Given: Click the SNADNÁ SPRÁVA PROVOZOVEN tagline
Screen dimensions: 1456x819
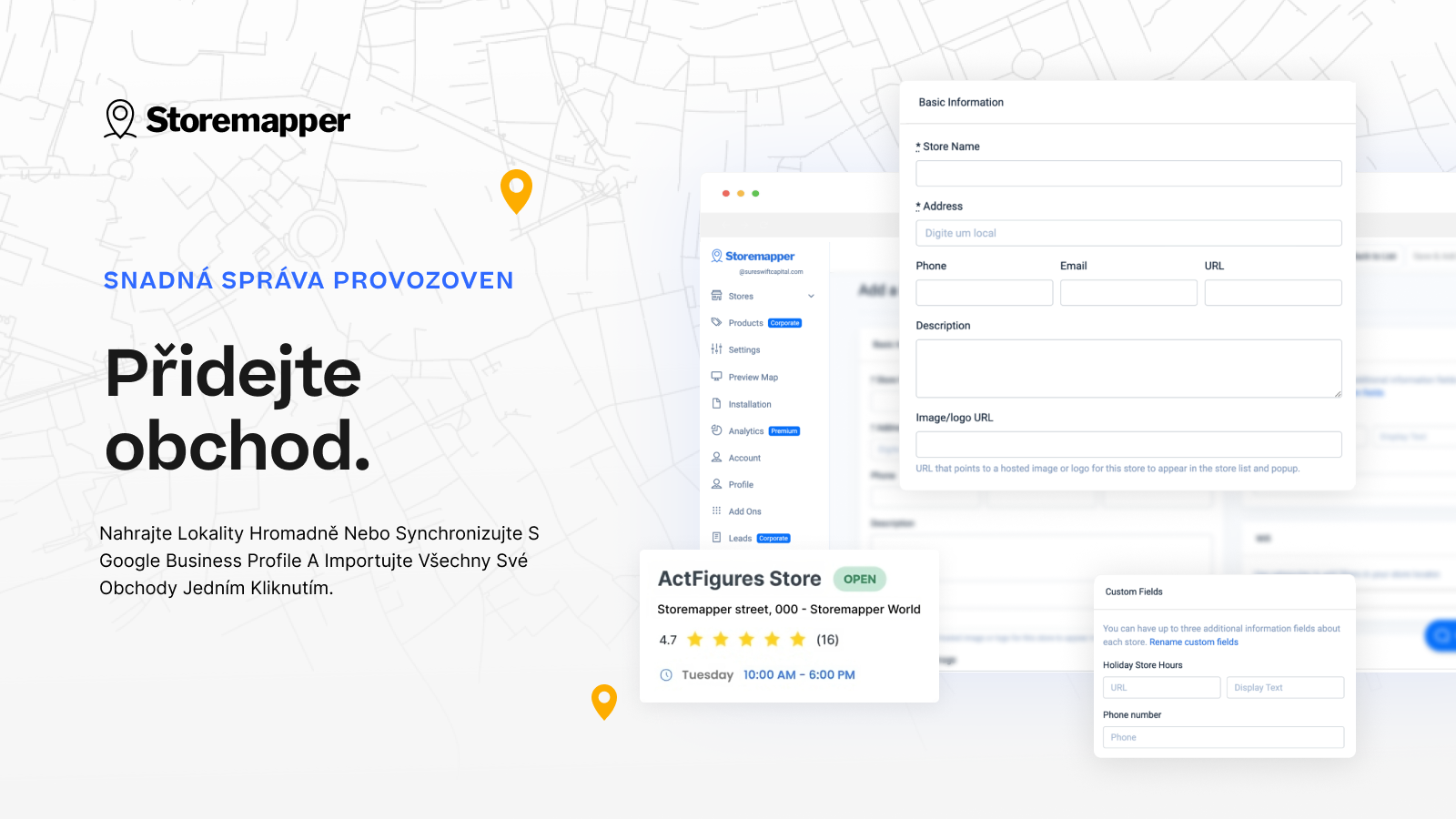Looking at the screenshot, I should 308,280.
